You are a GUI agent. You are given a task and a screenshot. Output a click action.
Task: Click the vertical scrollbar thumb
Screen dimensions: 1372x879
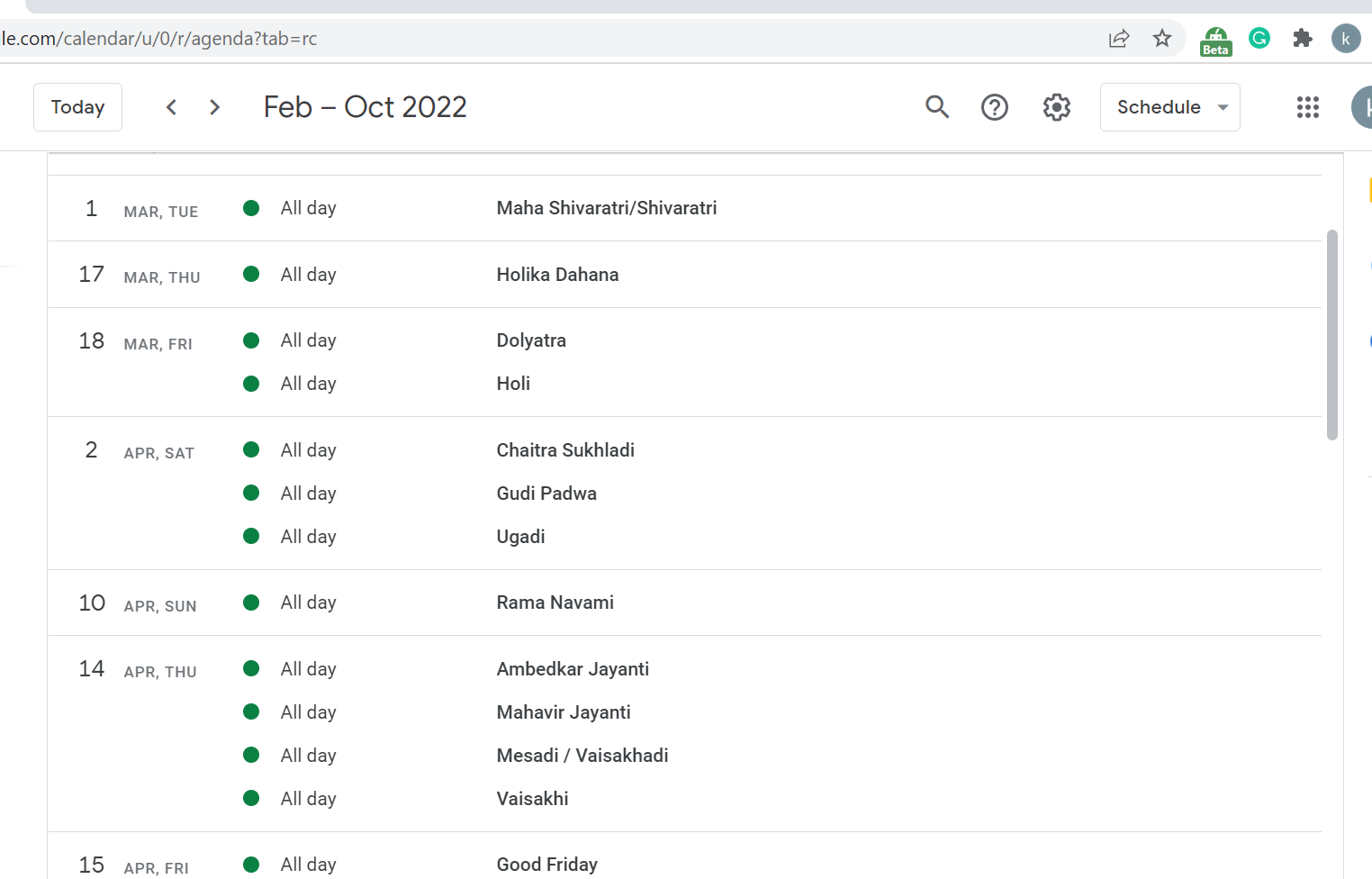click(x=1332, y=334)
